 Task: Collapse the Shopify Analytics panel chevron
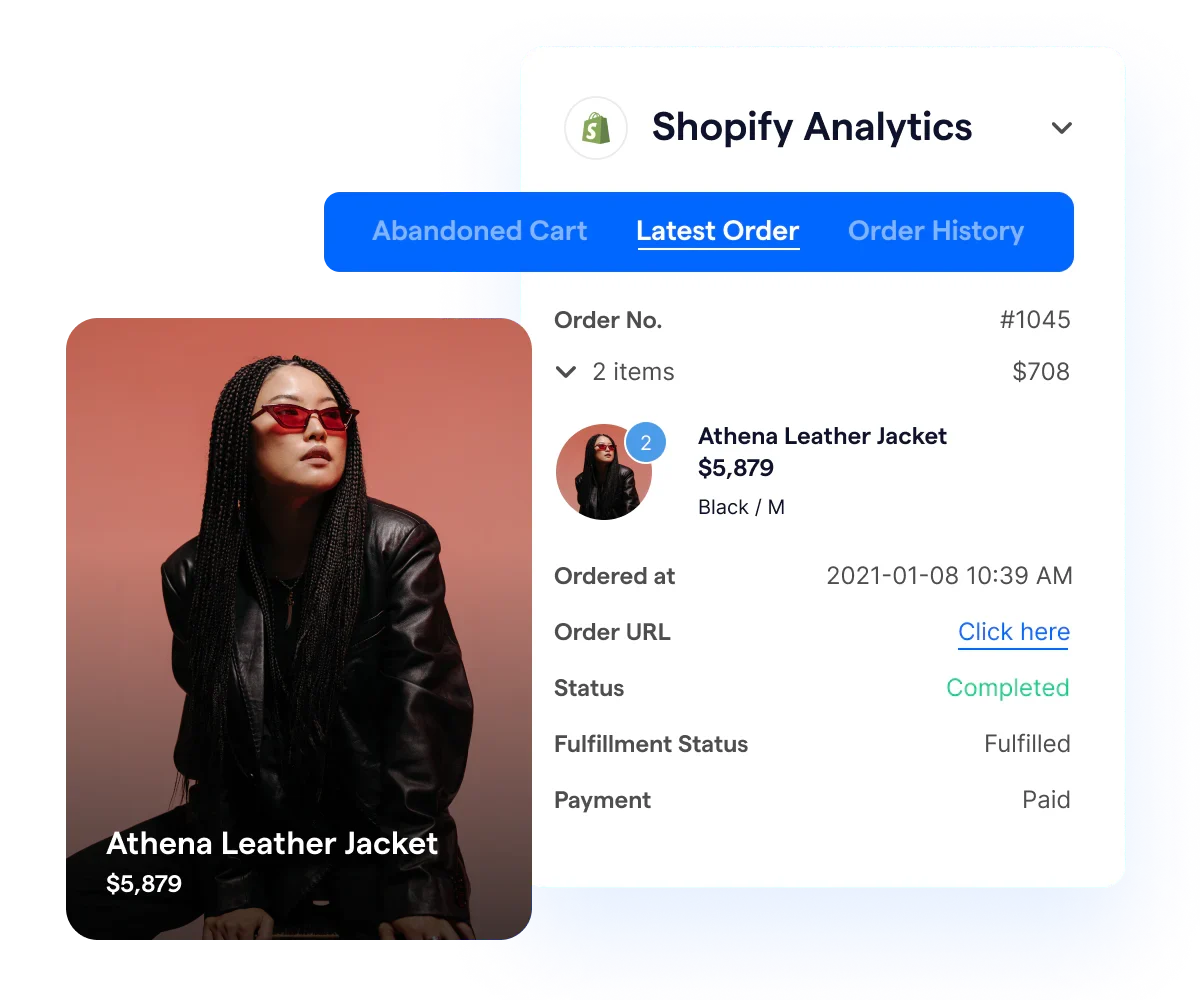click(x=1062, y=128)
